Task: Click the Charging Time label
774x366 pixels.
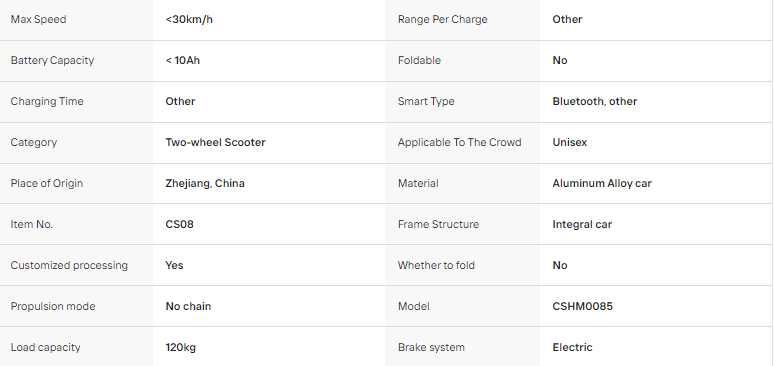Action: [47, 101]
